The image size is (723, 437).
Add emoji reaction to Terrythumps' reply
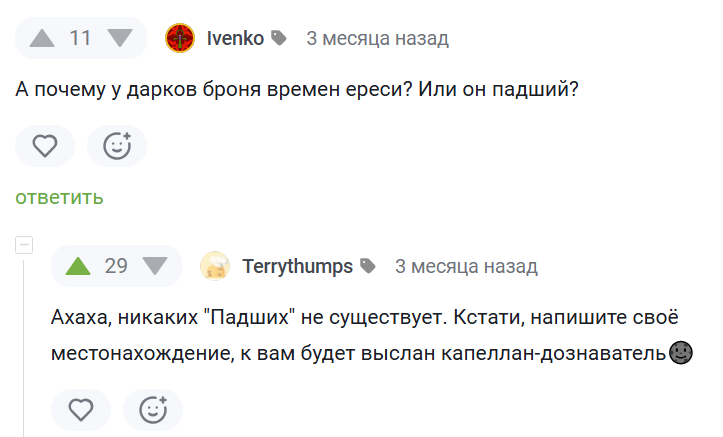click(153, 409)
